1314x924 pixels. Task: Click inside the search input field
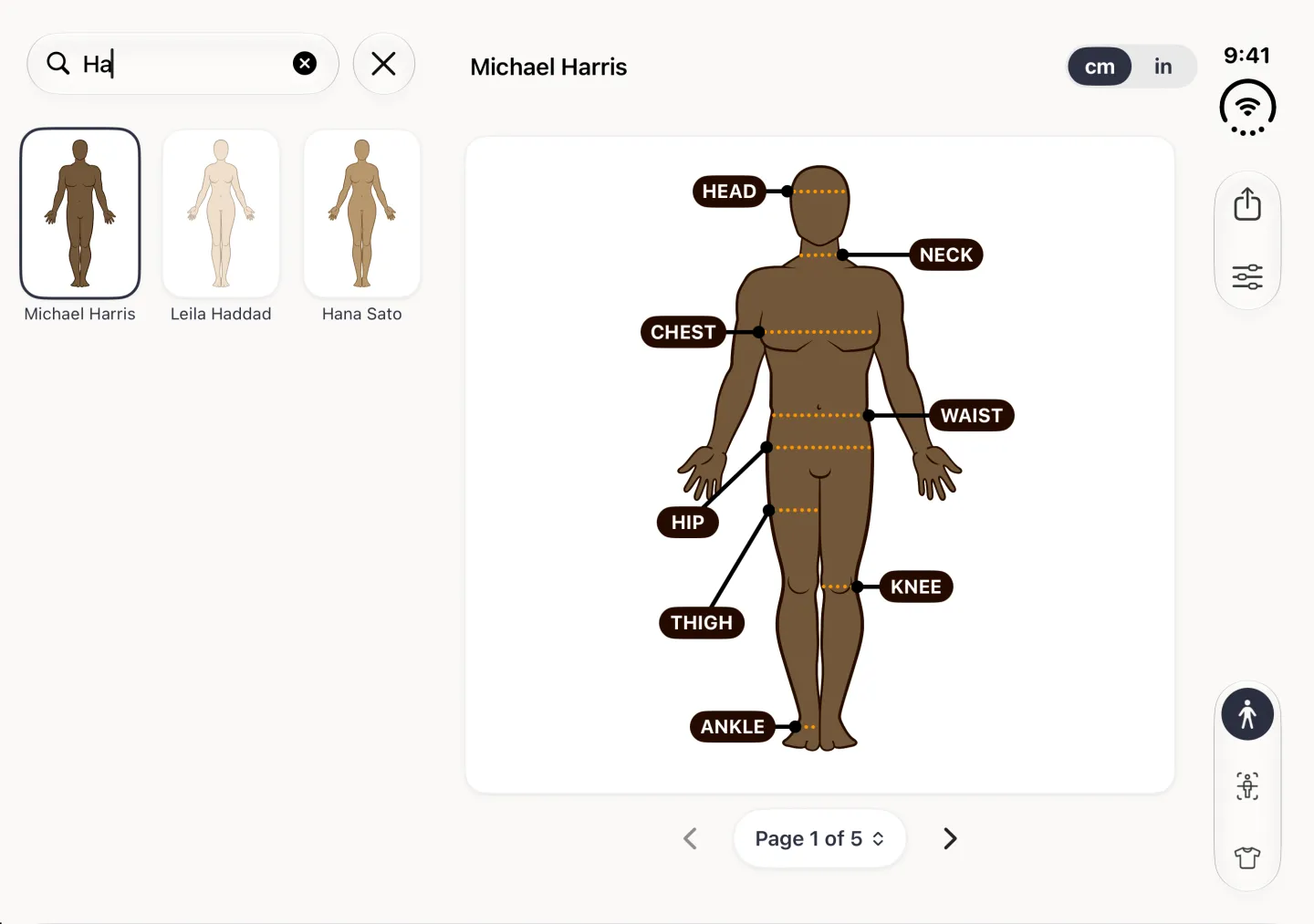click(182, 64)
